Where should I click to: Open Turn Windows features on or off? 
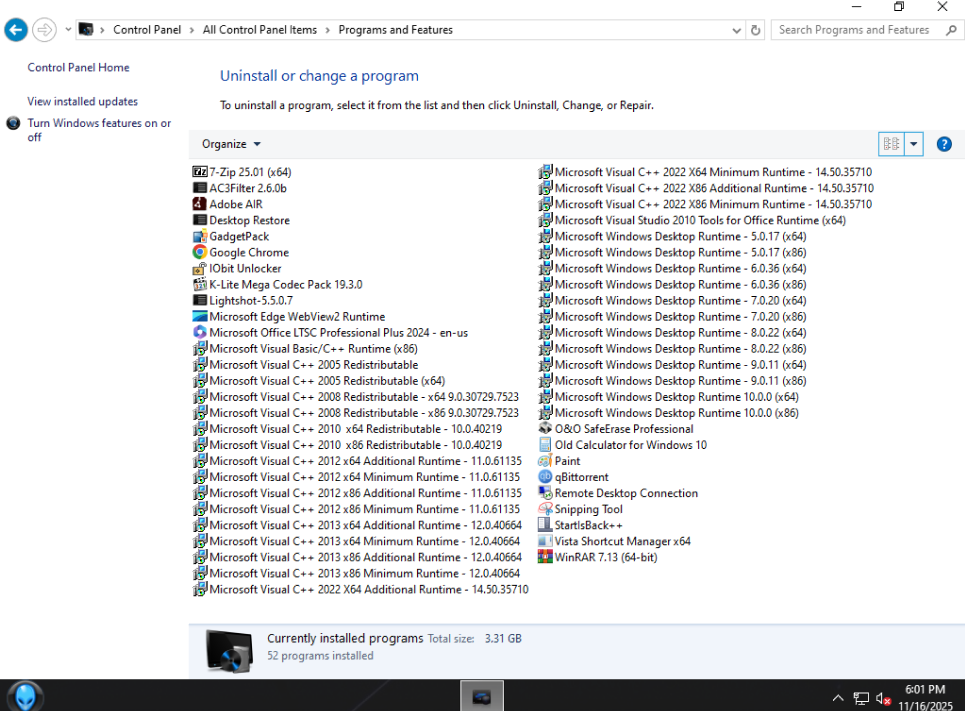point(99,130)
